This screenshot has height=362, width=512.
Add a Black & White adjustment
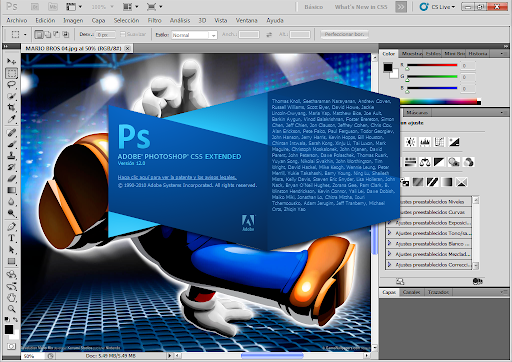(439, 162)
